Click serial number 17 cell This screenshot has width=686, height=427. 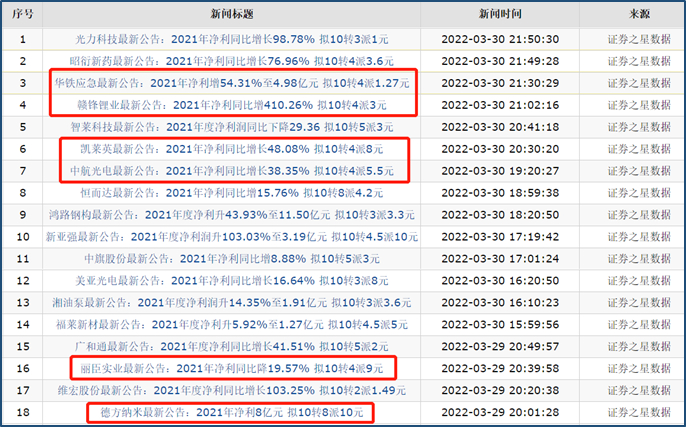(23, 390)
